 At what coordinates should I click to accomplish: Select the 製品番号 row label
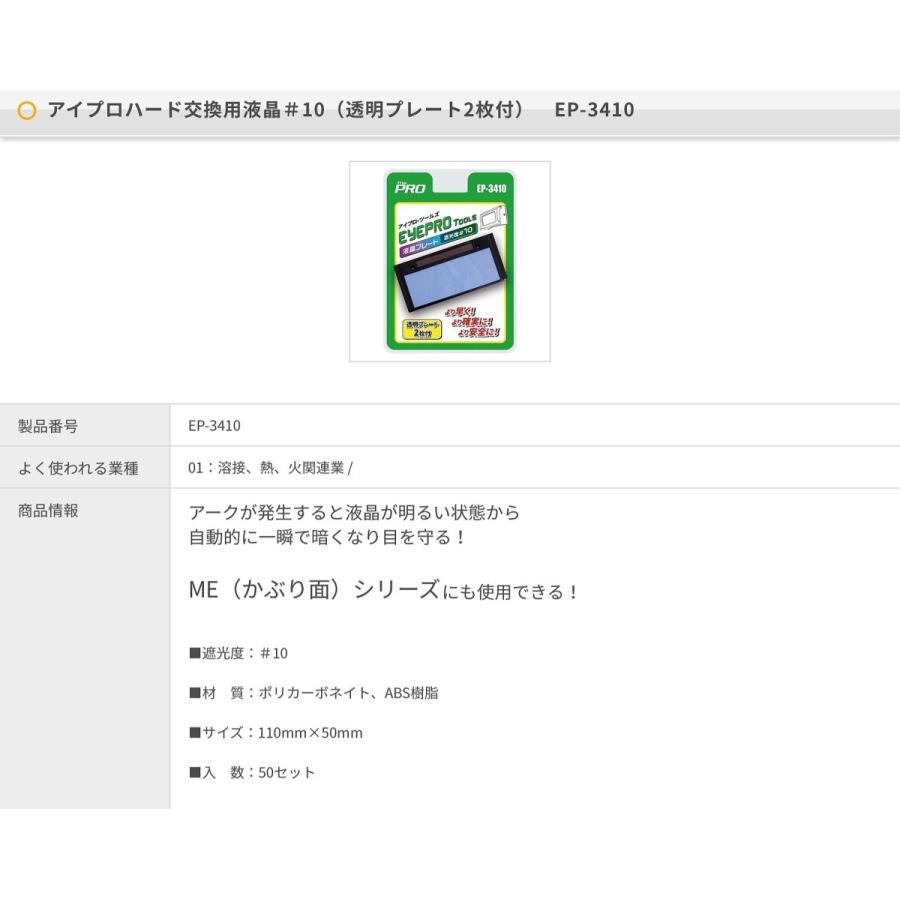click(48, 426)
